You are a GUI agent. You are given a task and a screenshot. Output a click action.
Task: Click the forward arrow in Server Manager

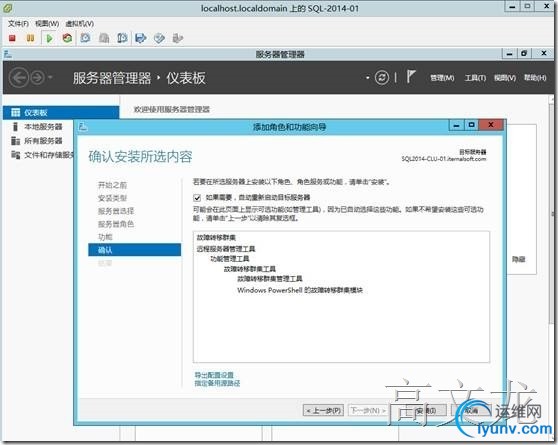(38, 77)
